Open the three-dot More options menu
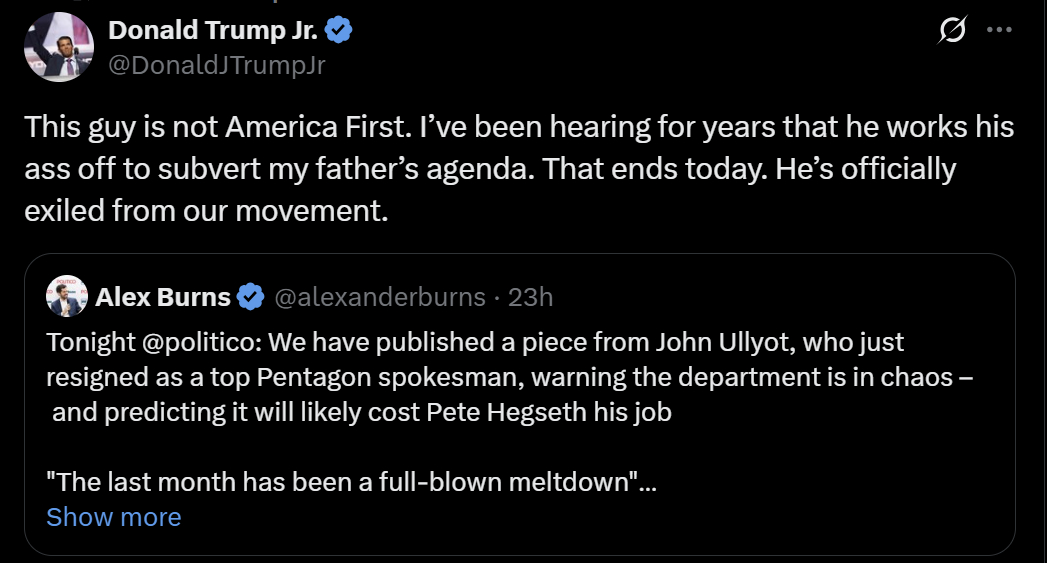Viewport: 1047px width, 563px height. [999, 30]
